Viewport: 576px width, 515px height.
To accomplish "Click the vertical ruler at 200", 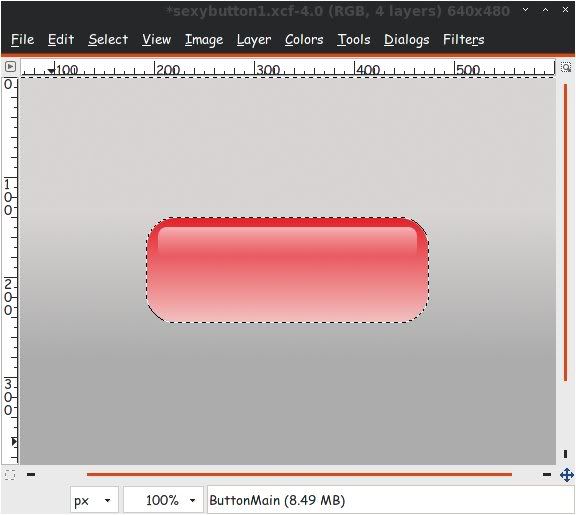I will (x=8, y=297).
